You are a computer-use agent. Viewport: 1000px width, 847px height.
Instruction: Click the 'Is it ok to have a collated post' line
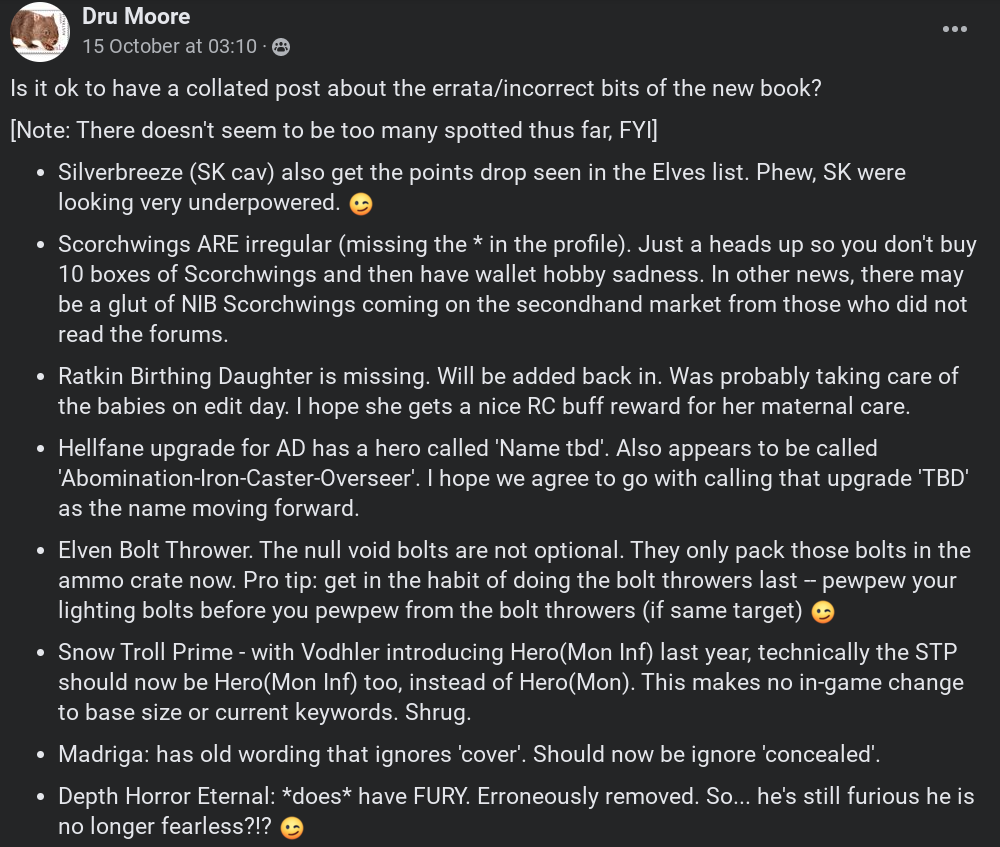click(416, 88)
